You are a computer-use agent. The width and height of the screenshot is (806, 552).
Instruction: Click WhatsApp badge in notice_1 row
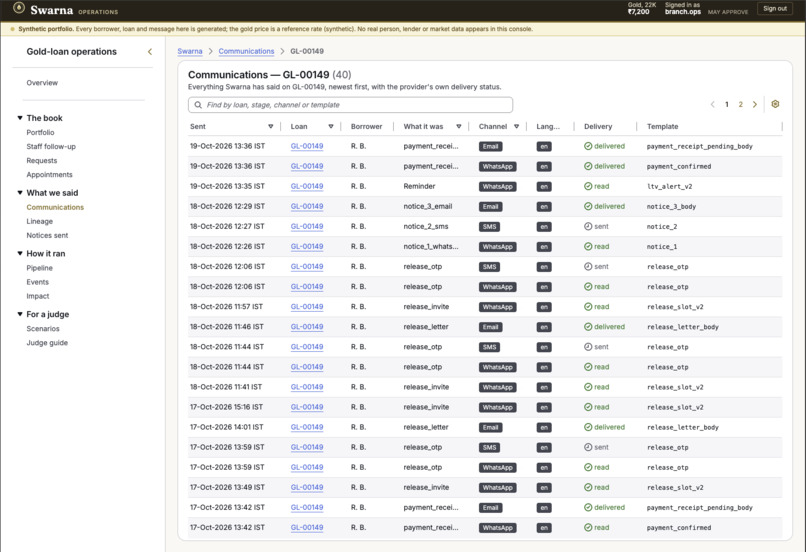tap(497, 247)
